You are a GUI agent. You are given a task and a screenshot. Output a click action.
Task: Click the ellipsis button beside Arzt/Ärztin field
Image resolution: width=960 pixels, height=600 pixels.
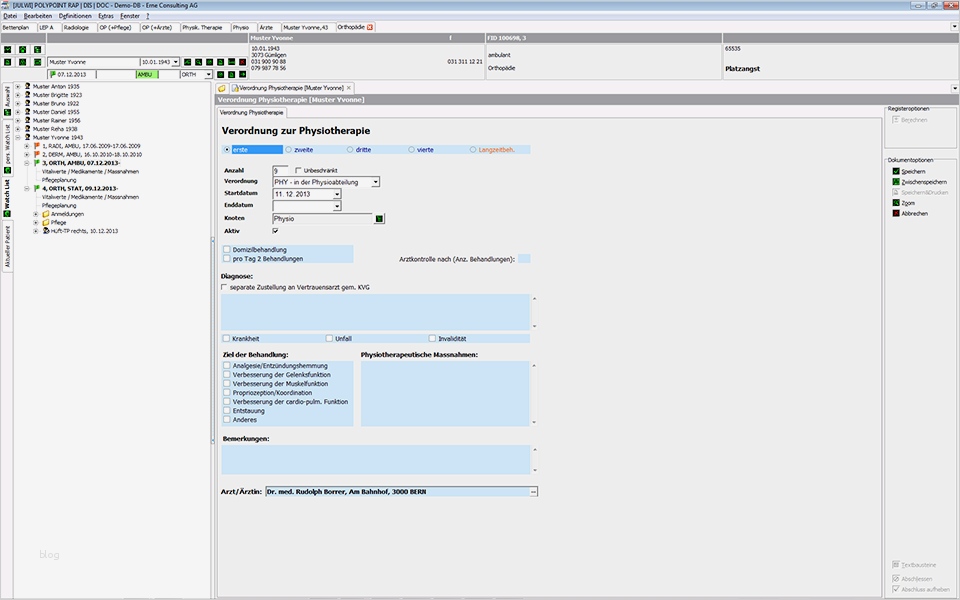[533, 492]
